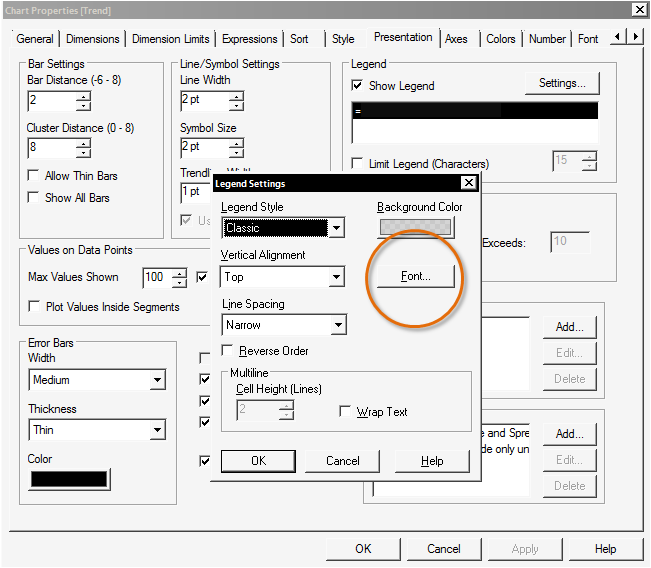Enable Allow Thin Bars checkbox

pyautogui.click(x=34, y=176)
